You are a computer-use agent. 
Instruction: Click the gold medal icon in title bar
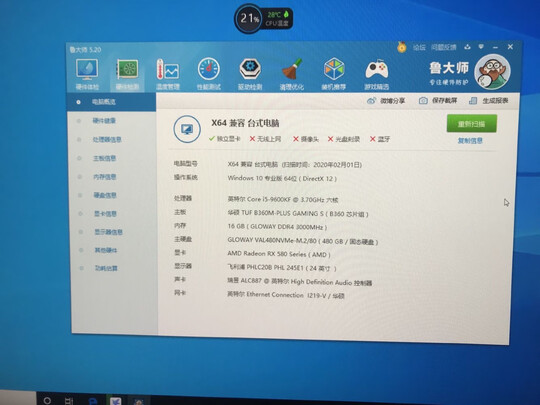pos(402,47)
